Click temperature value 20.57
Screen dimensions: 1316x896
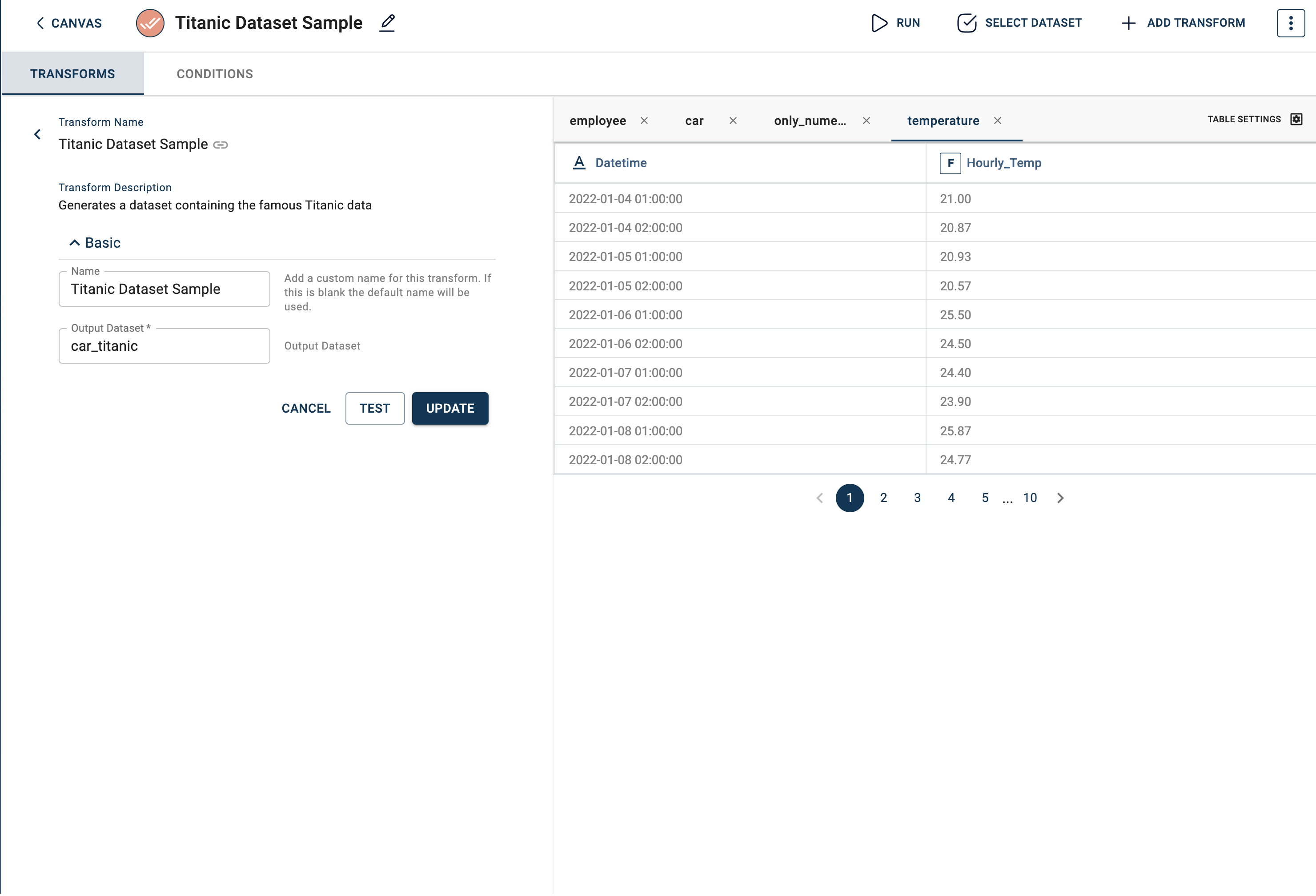pyautogui.click(x=955, y=286)
